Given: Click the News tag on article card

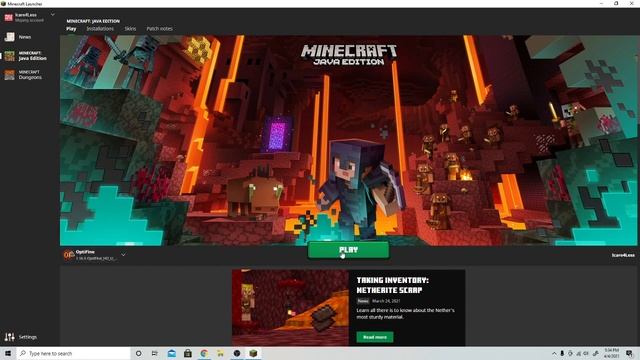Looking at the screenshot, I should point(363,301).
